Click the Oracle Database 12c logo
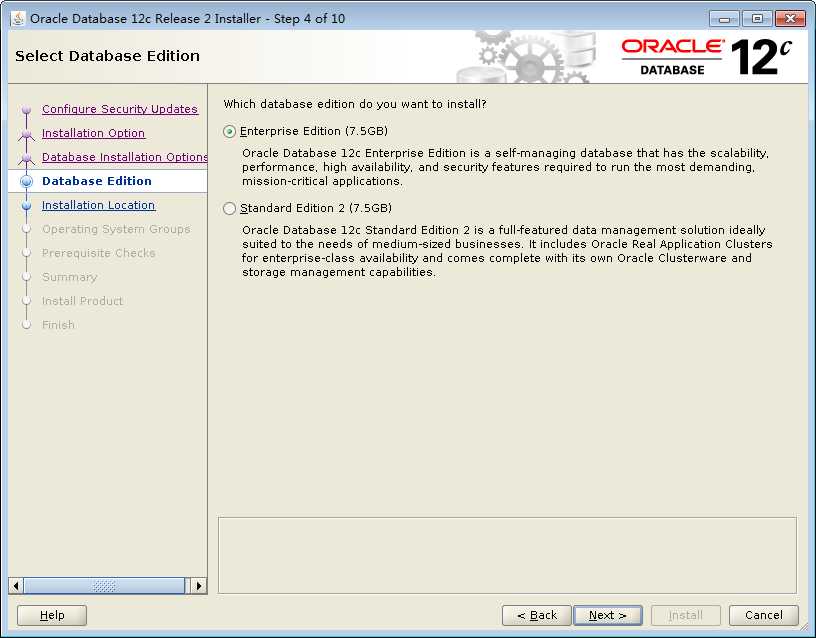 [707, 57]
